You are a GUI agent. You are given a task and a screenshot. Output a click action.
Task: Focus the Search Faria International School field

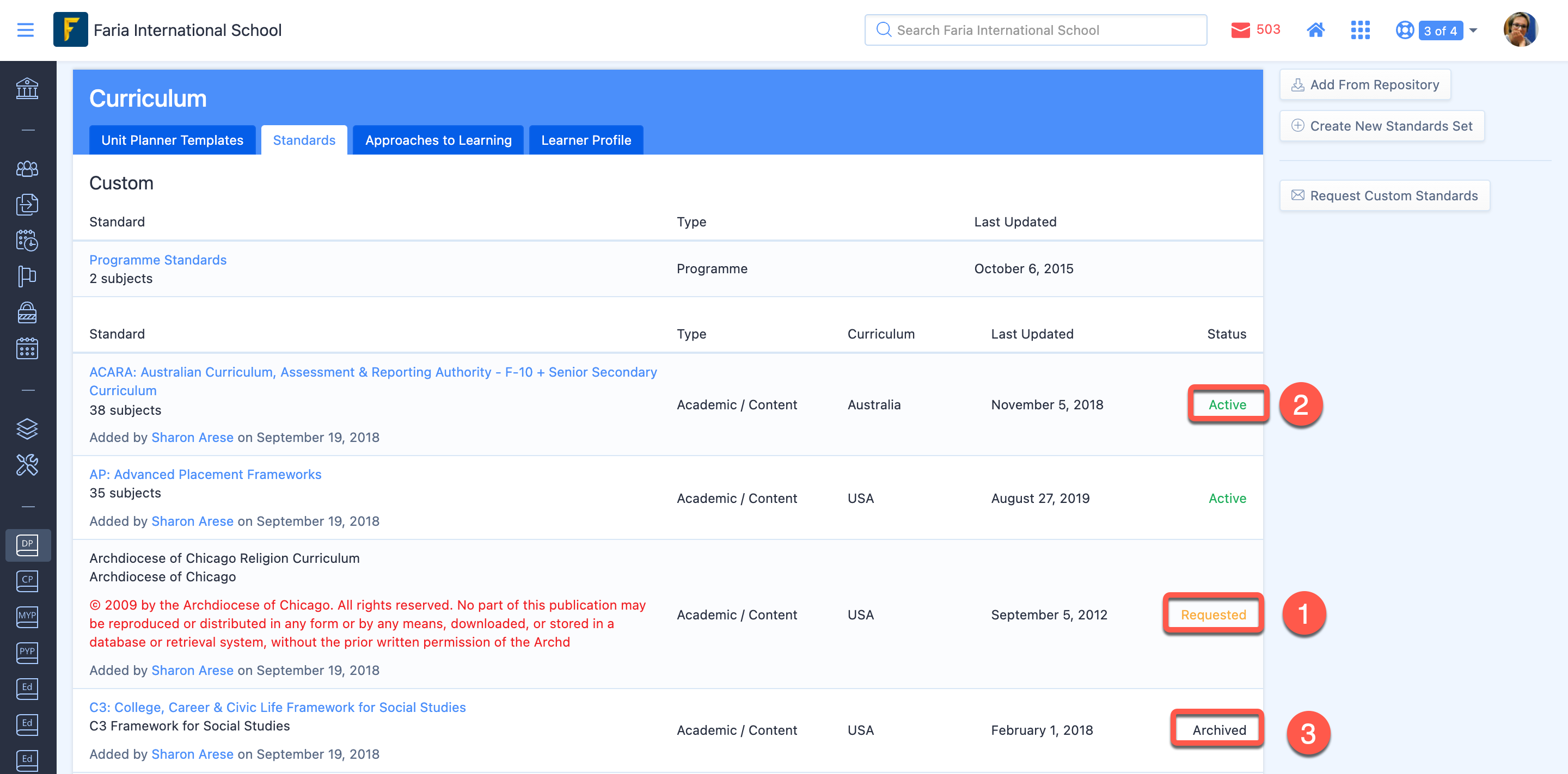(x=1036, y=30)
